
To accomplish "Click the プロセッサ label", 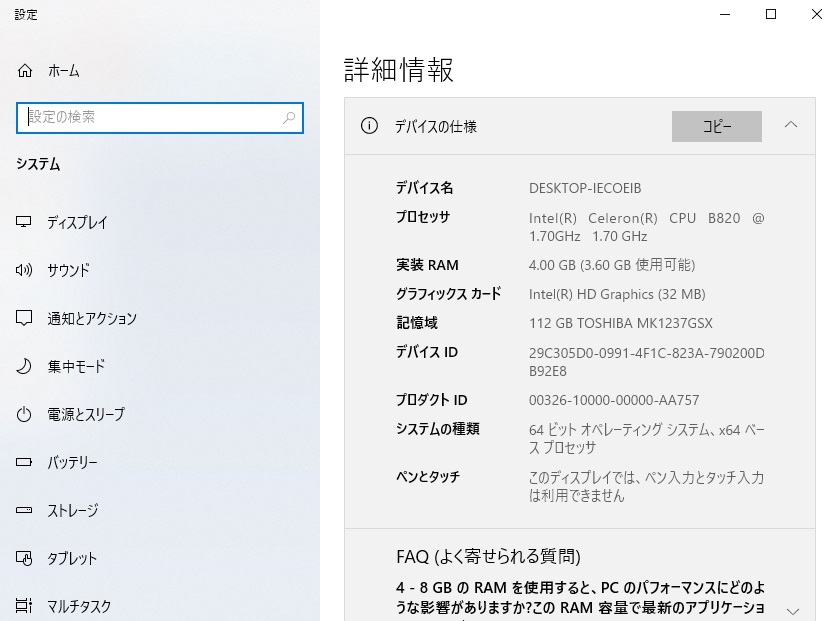I will [x=423, y=217].
